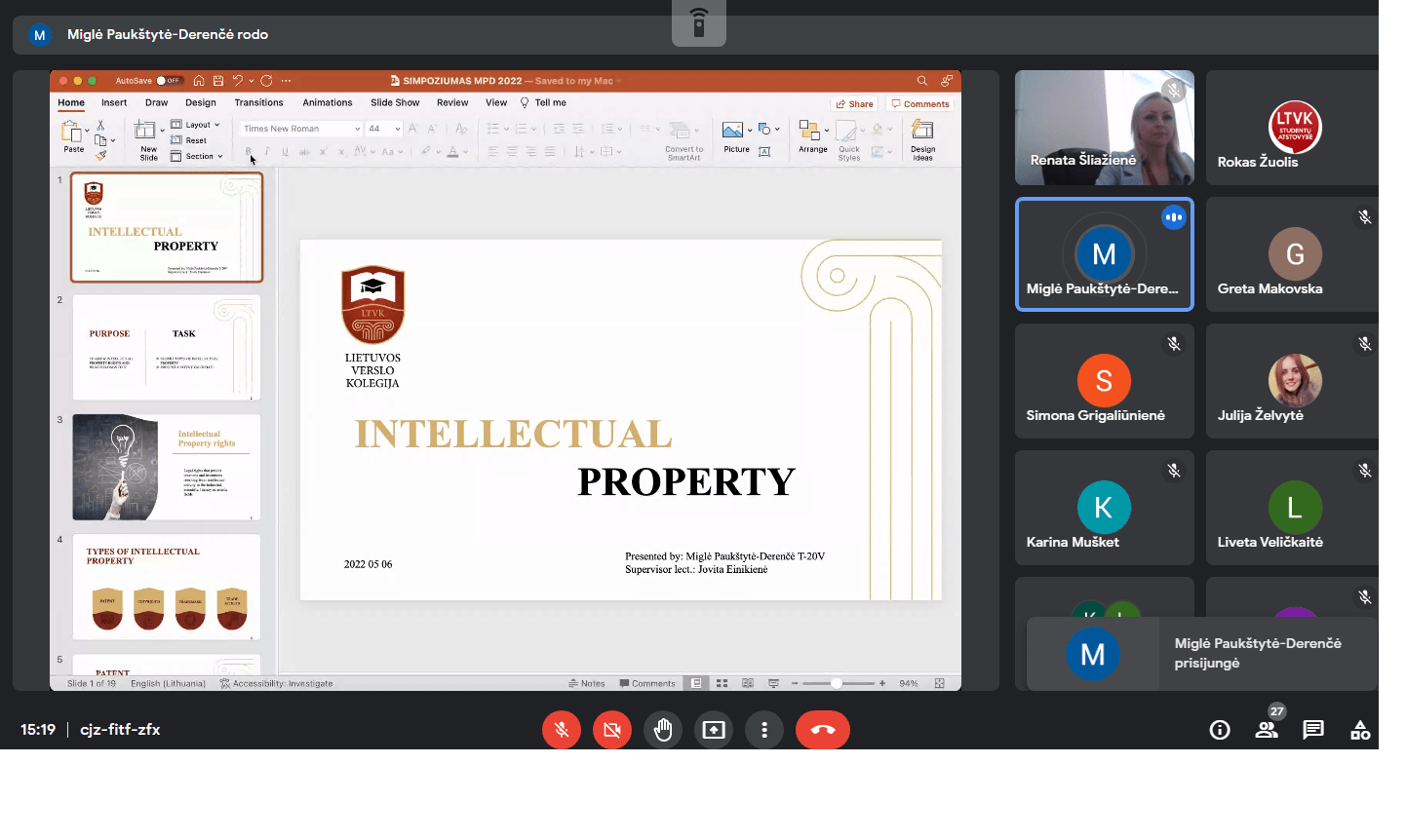Open the Activities shapes icon
1406x840 pixels.
[x=1360, y=730]
